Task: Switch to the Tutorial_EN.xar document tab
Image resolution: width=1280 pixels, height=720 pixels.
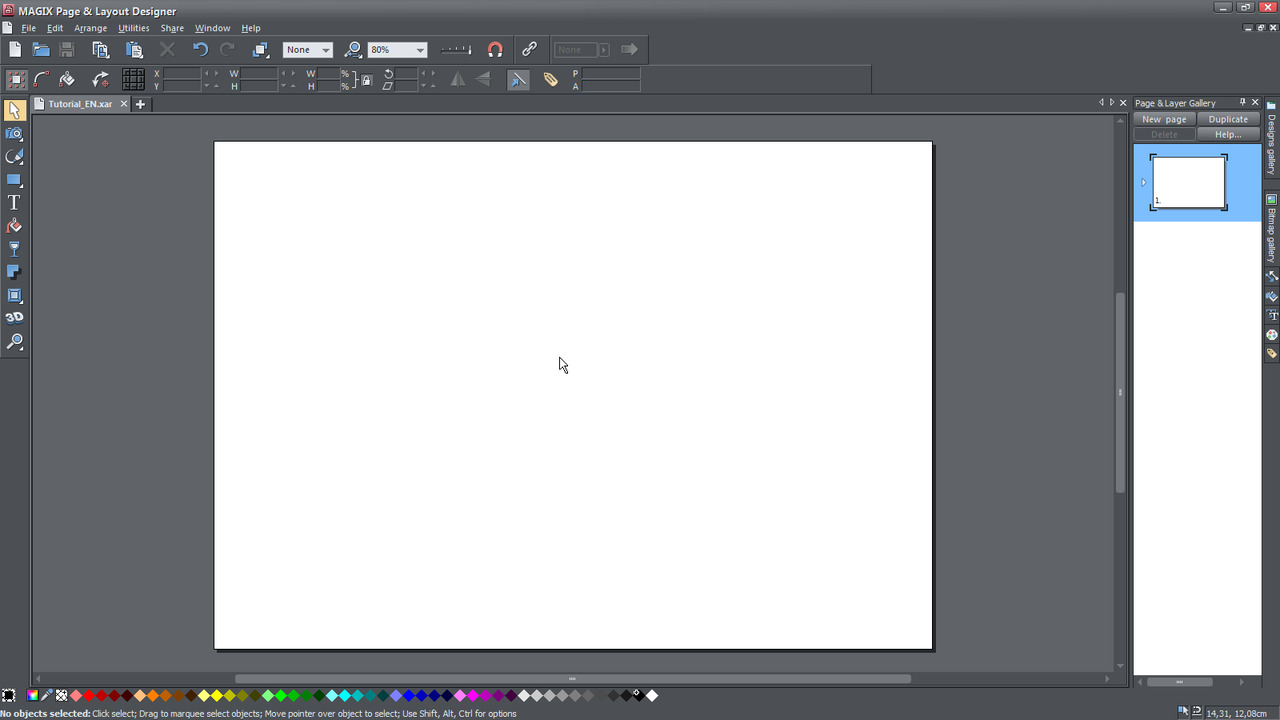Action: pyautogui.click(x=79, y=104)
